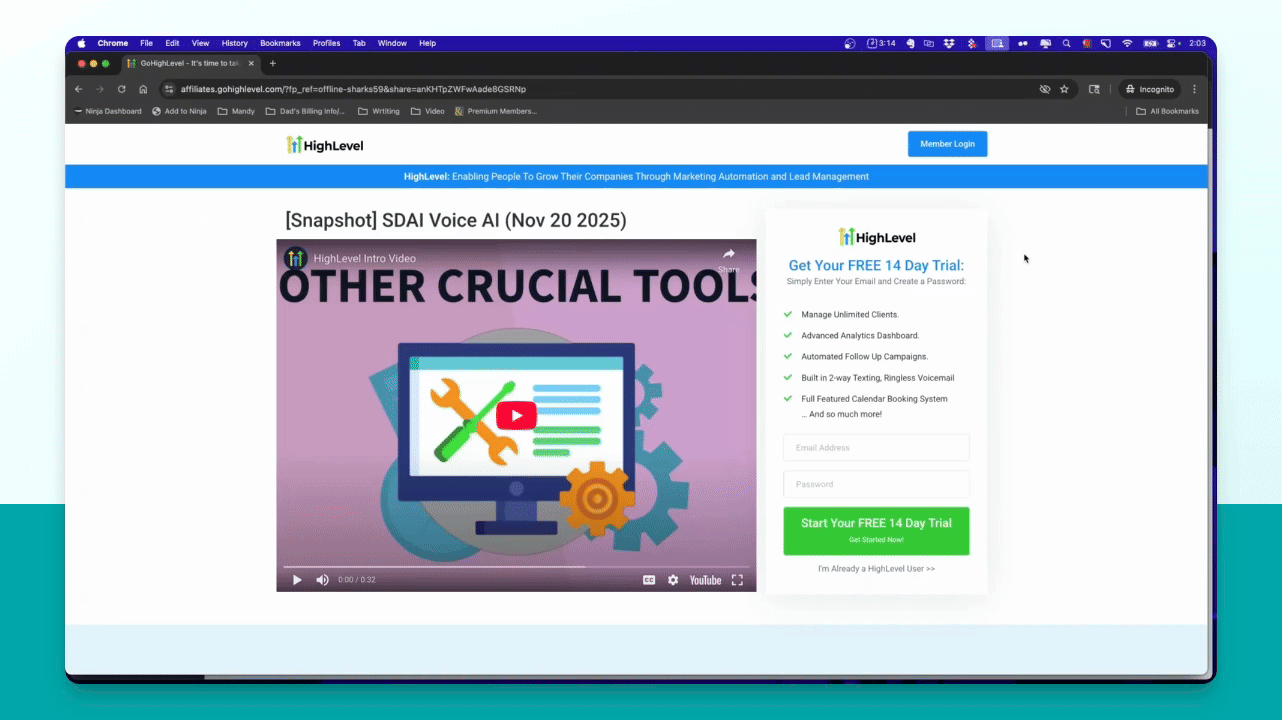Mute the video with the speaker icon
This screenshot has width=1282, height=720.
pos(322,580)
